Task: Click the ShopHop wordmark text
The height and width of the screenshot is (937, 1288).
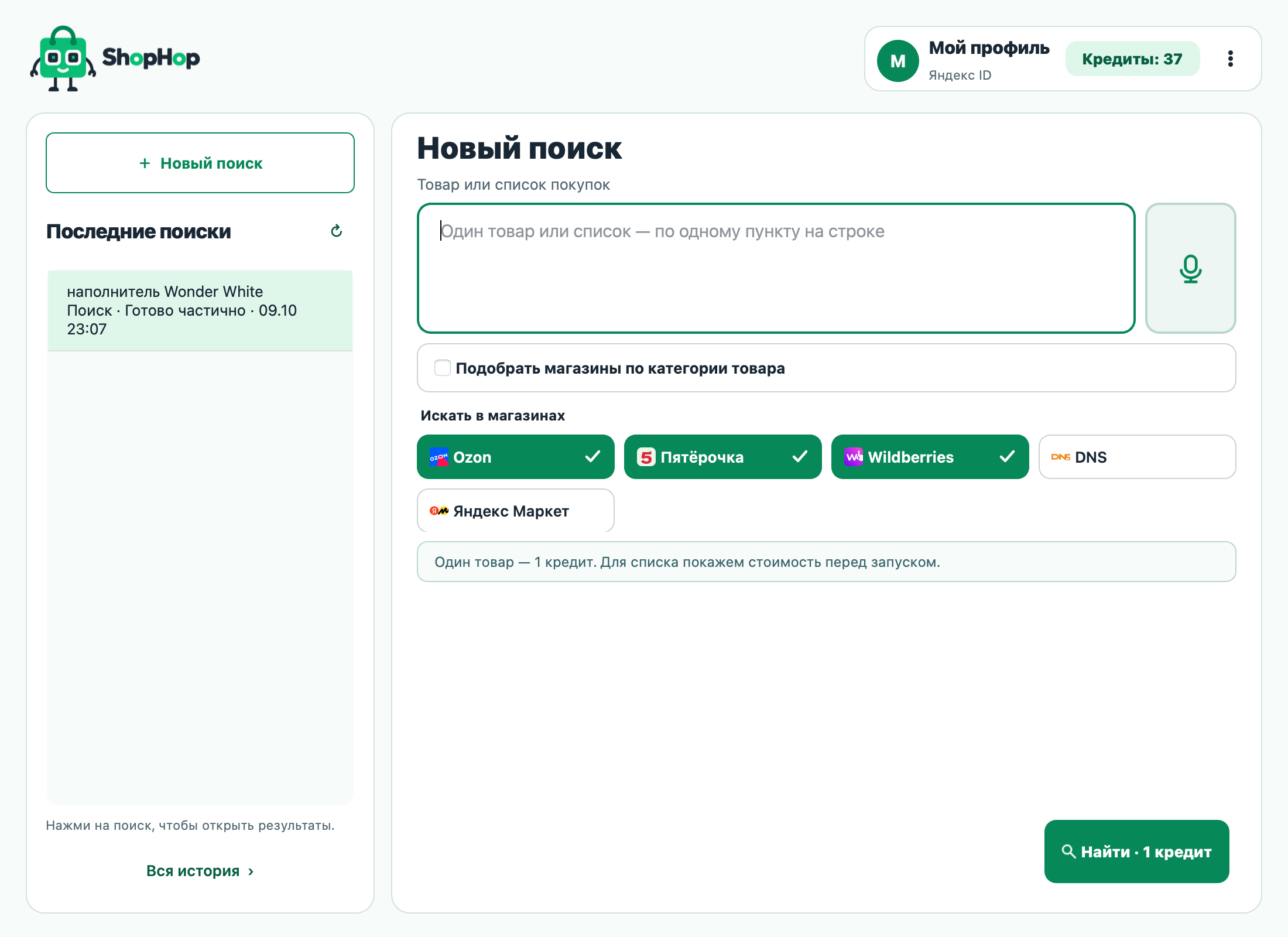Action: (x=151, y=57)
